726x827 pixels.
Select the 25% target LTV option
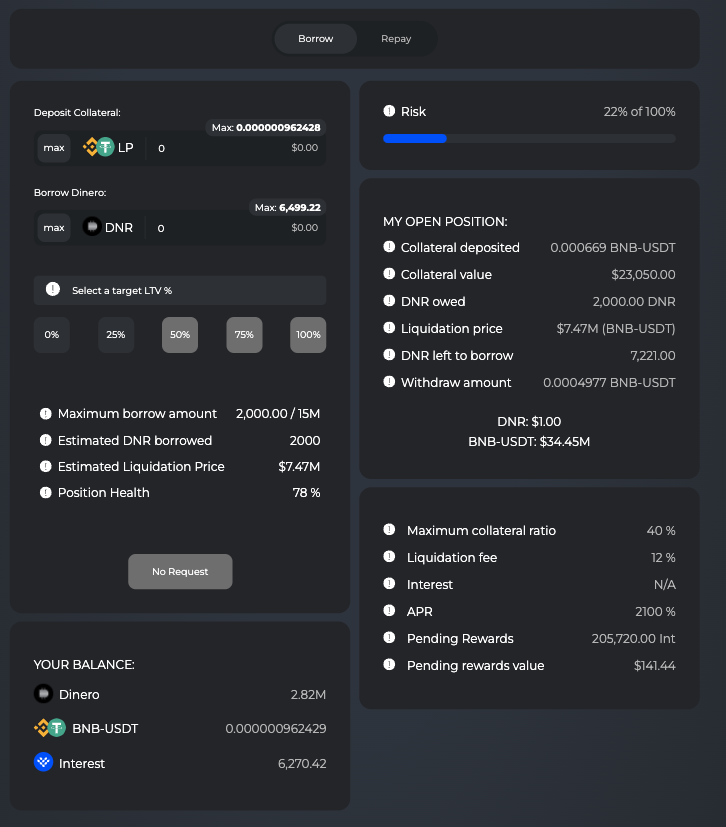click(x=116, y=334)
